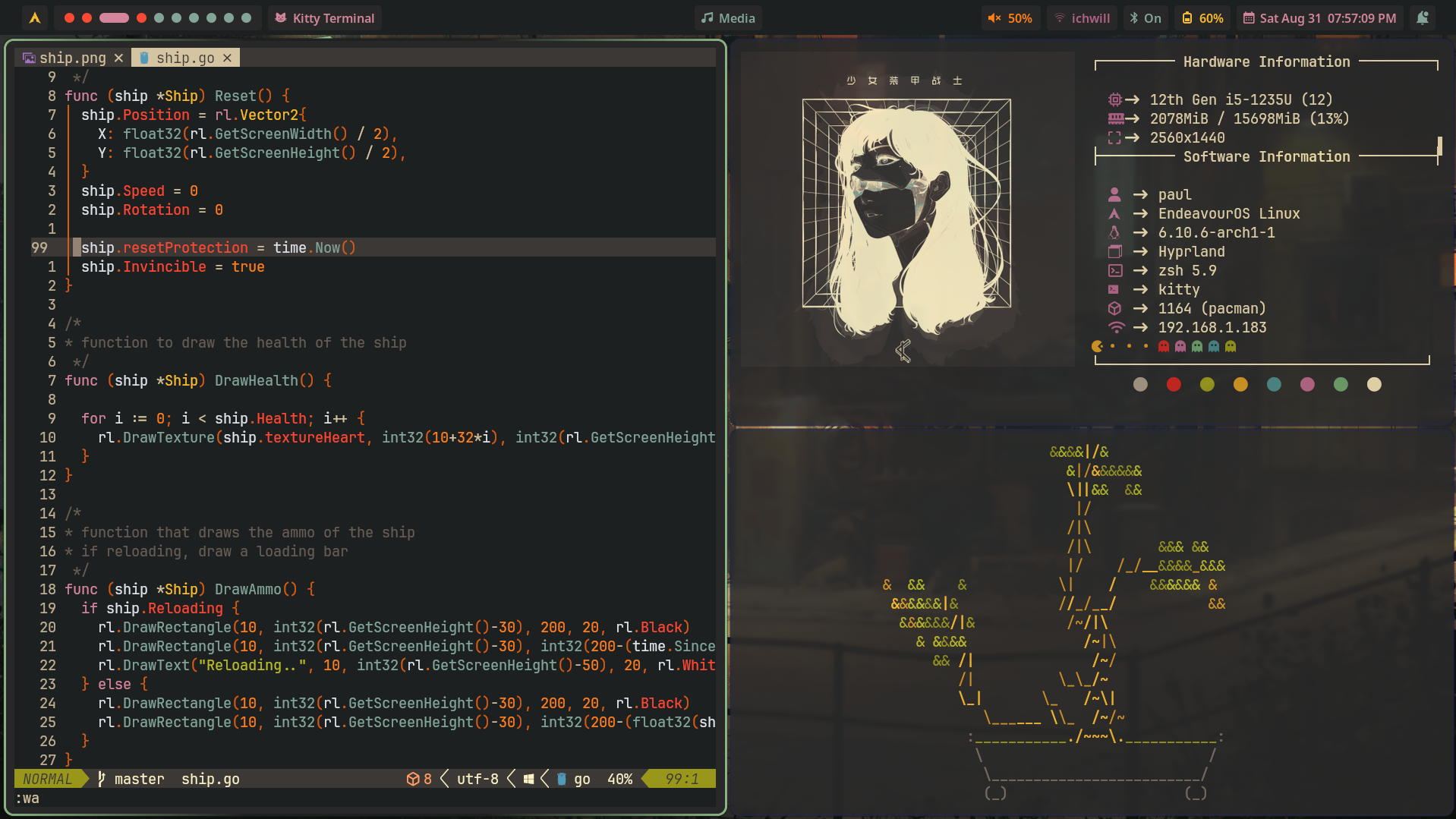This screenshot has width=1456, height=819.
Task: Check the battery 60% indicator
Action: (1202, 18)
